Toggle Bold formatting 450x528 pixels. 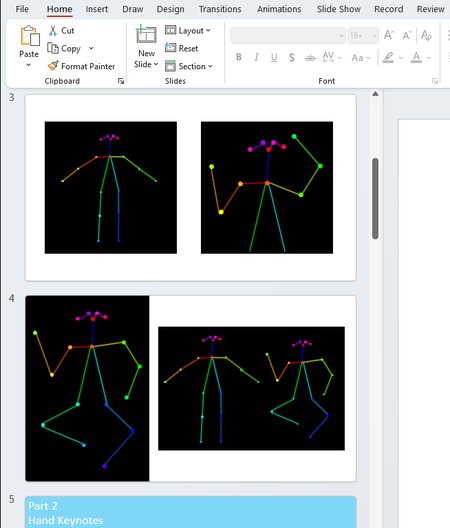tap(238, 57)
